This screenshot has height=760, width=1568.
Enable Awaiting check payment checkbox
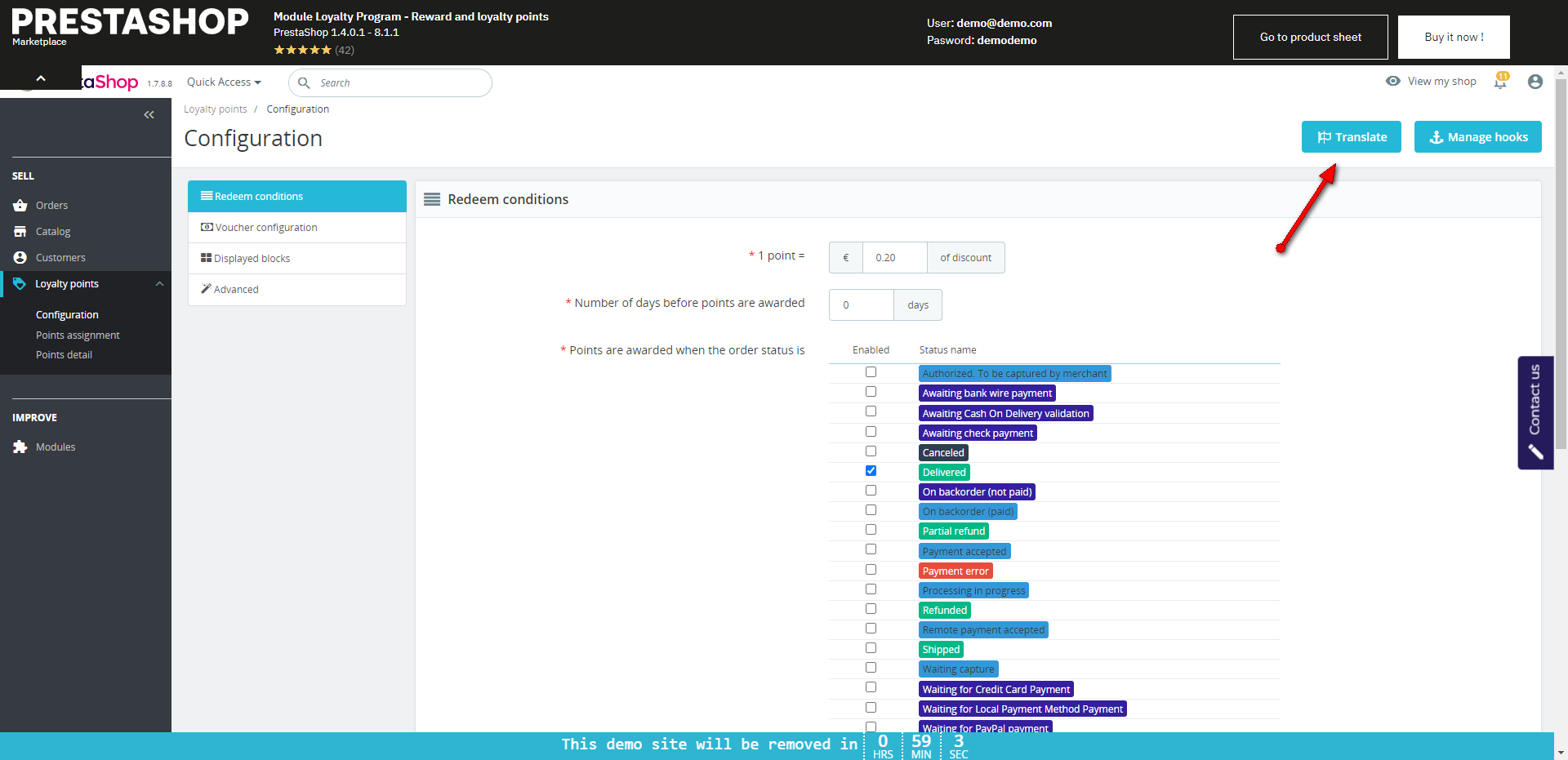[871, 432]
